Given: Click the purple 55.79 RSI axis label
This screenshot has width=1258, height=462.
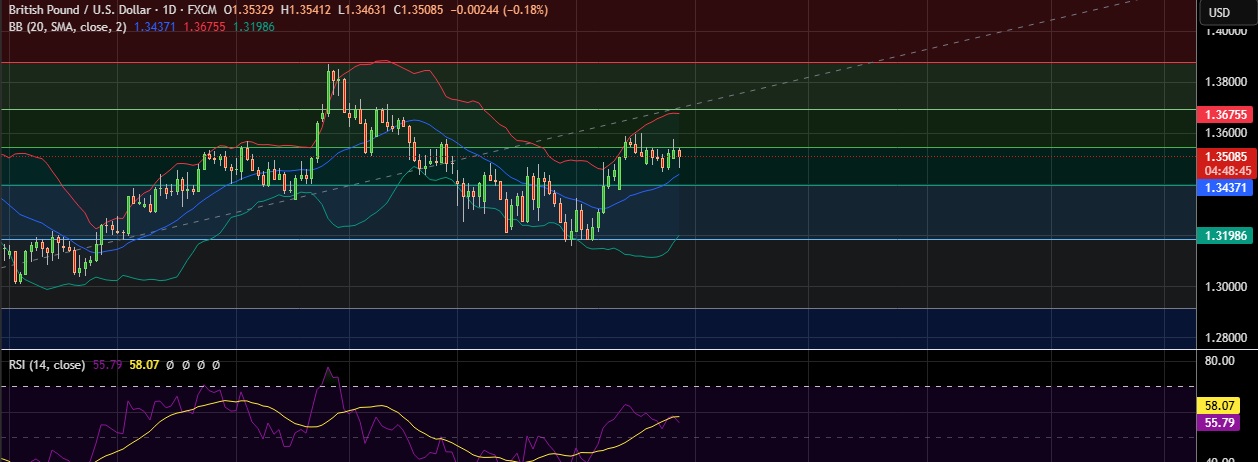Looking at the screenshot, I should 1221,423.
